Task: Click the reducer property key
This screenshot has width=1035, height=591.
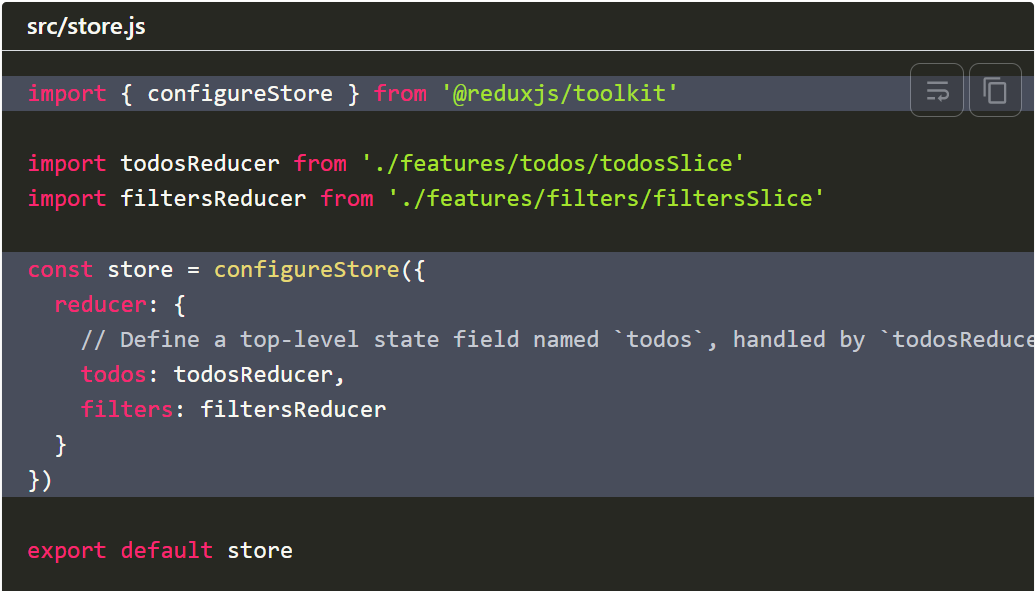Action: coord(100,305)
